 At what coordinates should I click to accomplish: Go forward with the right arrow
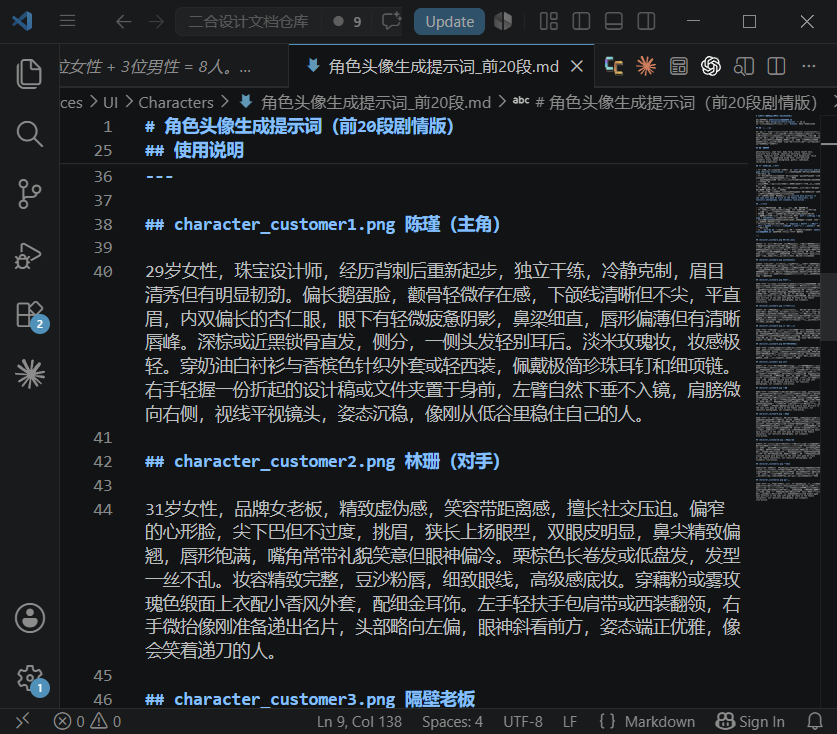(x=156, y=21)
